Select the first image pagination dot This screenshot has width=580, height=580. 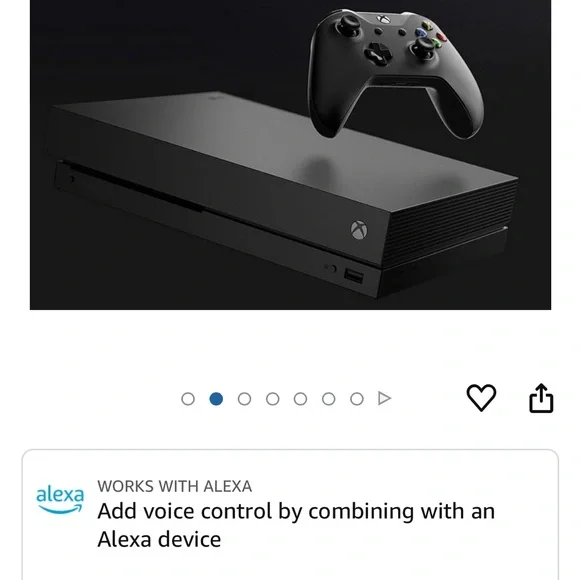[x=188, y=399]
